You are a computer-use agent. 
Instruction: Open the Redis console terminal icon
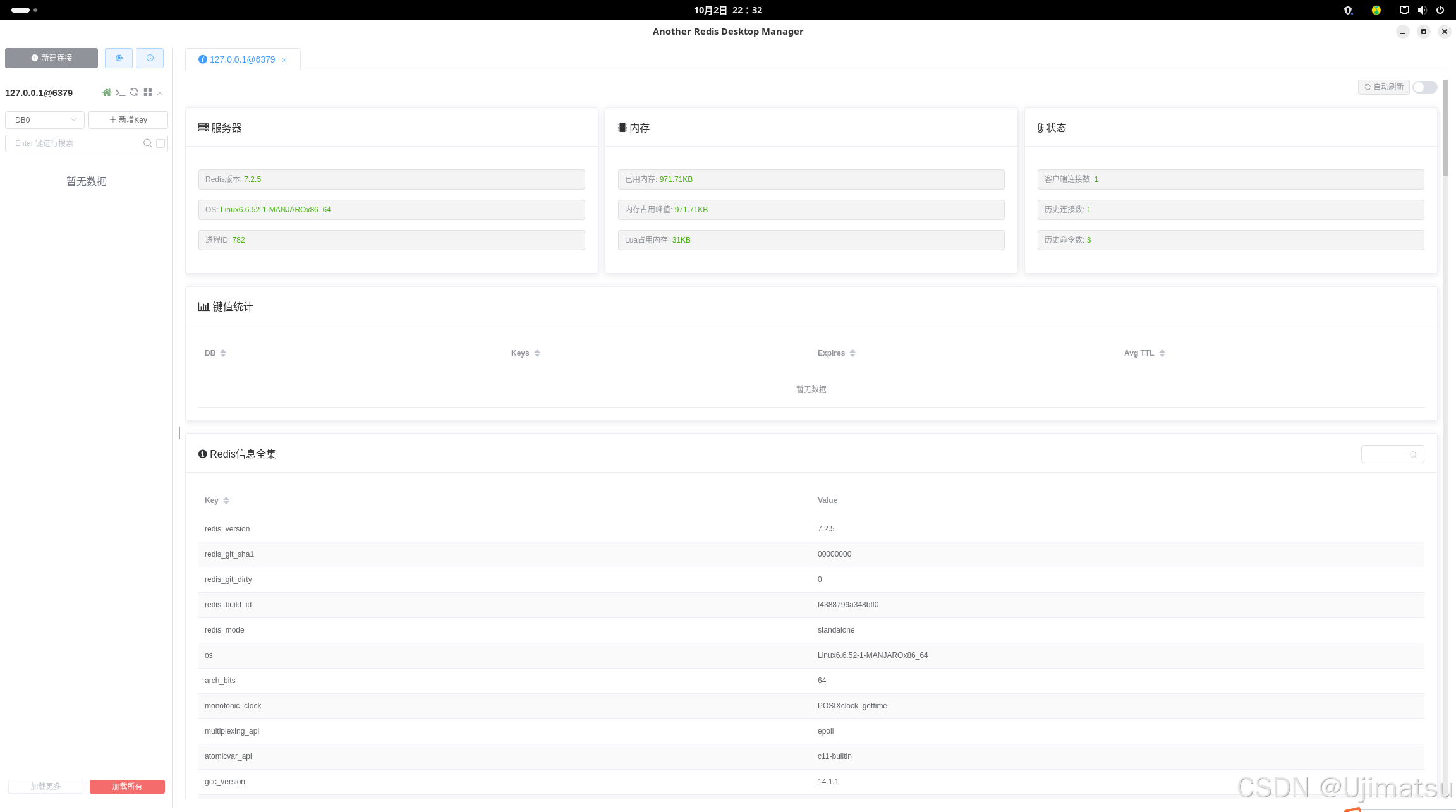(x=120, y=93)
